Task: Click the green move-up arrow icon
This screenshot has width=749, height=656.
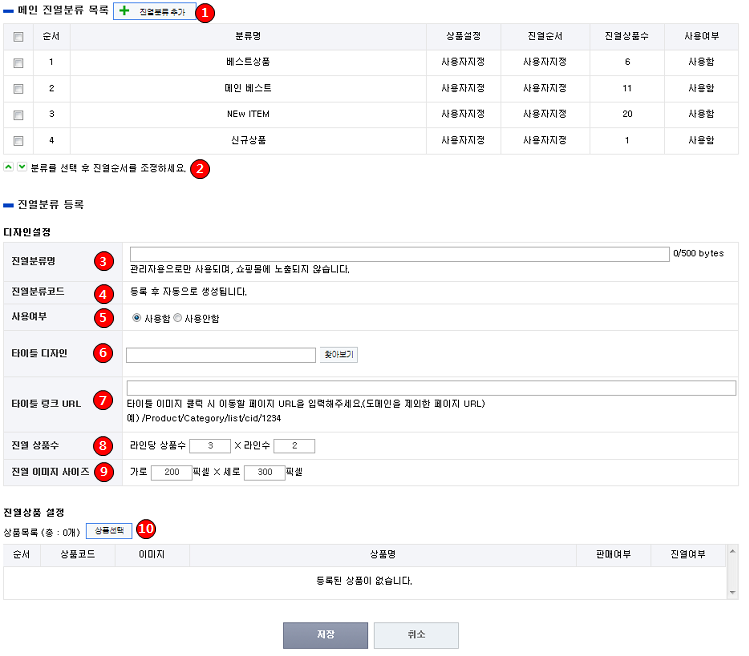Action: coord(9,167)
